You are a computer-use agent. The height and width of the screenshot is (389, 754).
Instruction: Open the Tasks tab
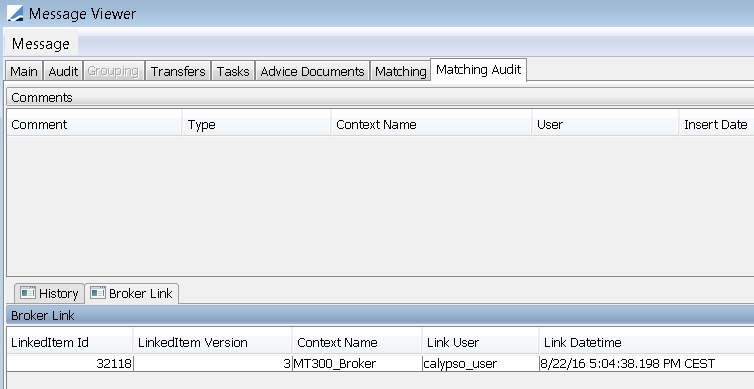tap(233, 71)
